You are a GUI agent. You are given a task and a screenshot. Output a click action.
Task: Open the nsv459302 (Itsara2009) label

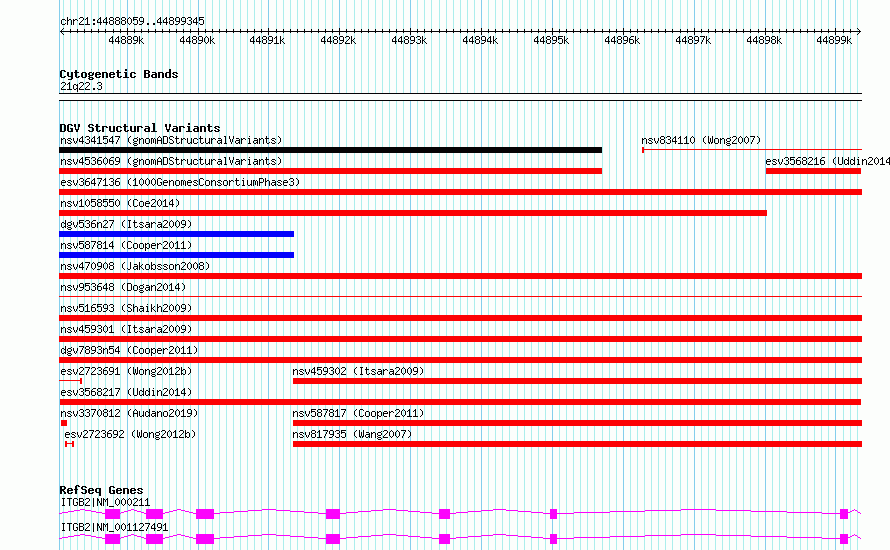coord(358,371)
